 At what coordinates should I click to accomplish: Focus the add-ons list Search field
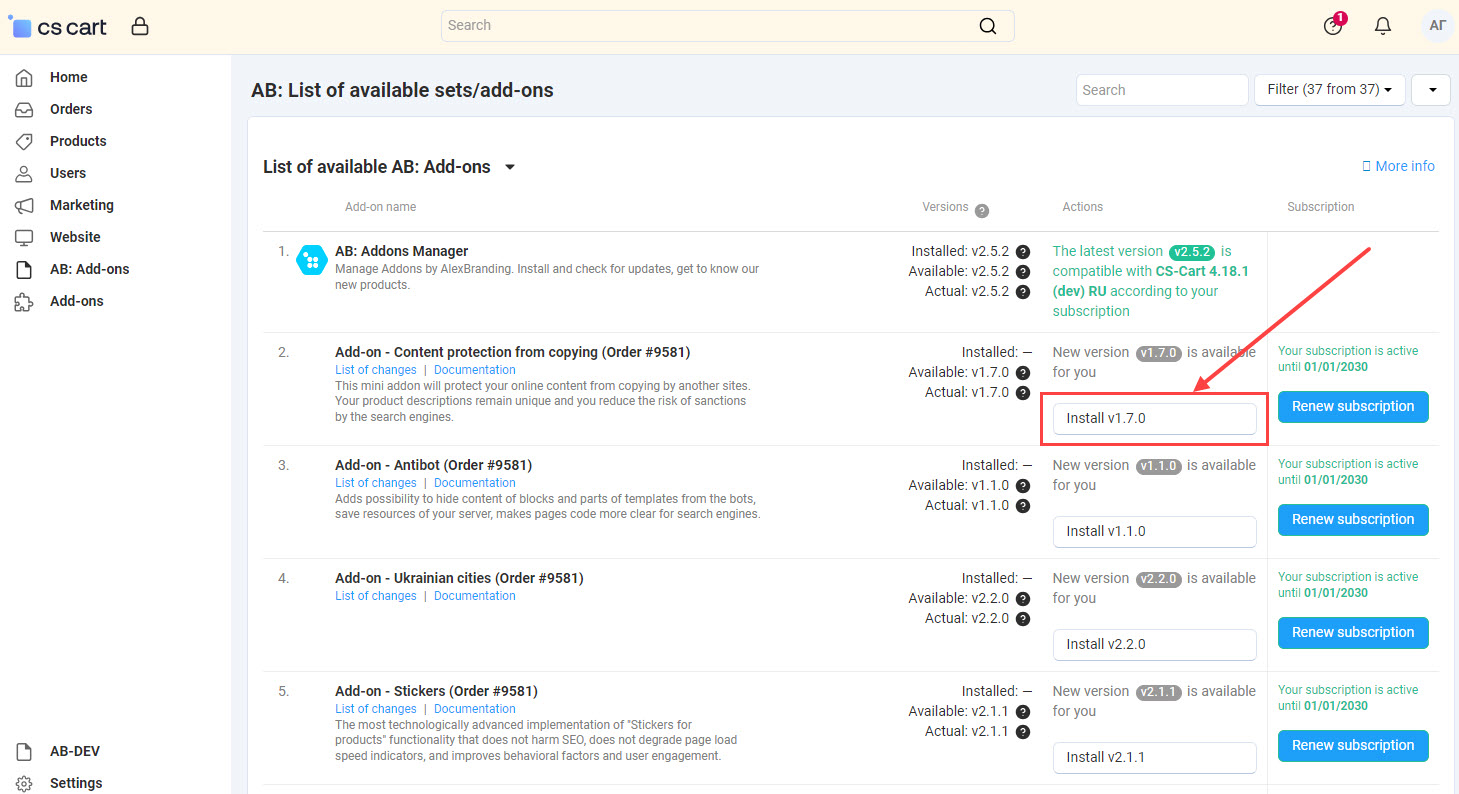coord(1162,90)
